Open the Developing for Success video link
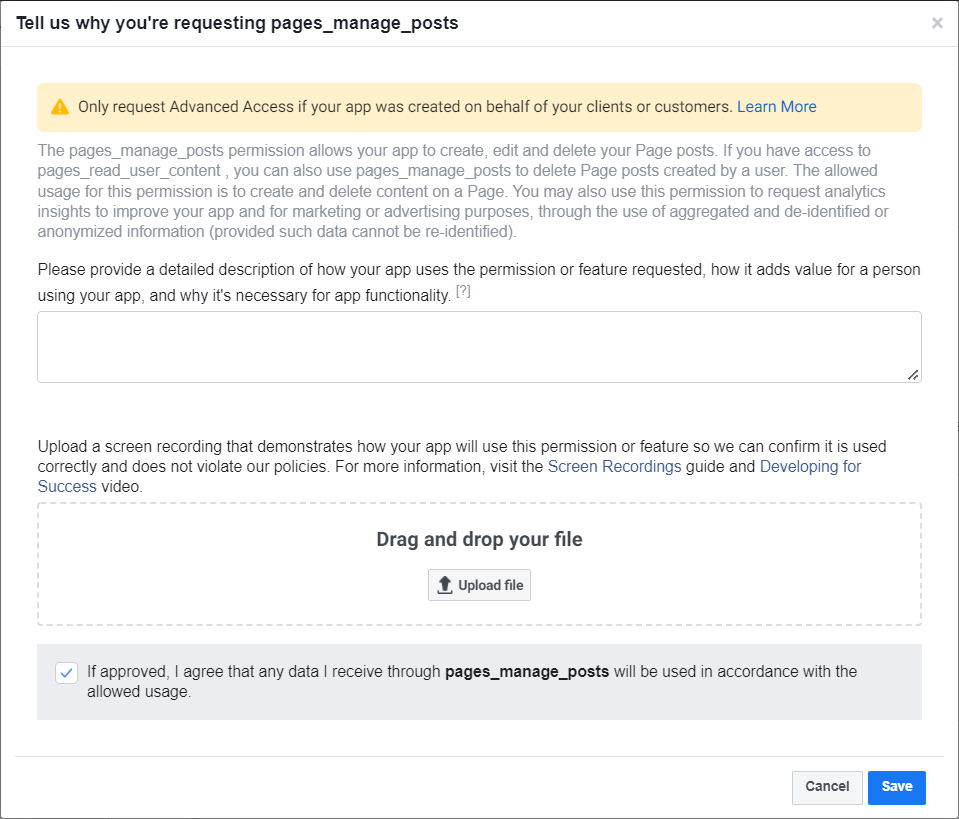The image size is (959, 819). (810, 466)
